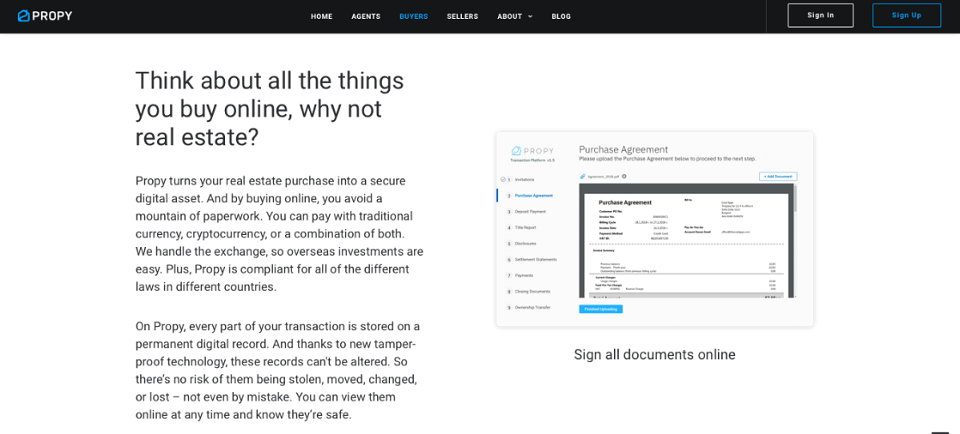Viewport: 960px width, 434px height.
Task: Open the Sellers page
Action: coord(462,17)
